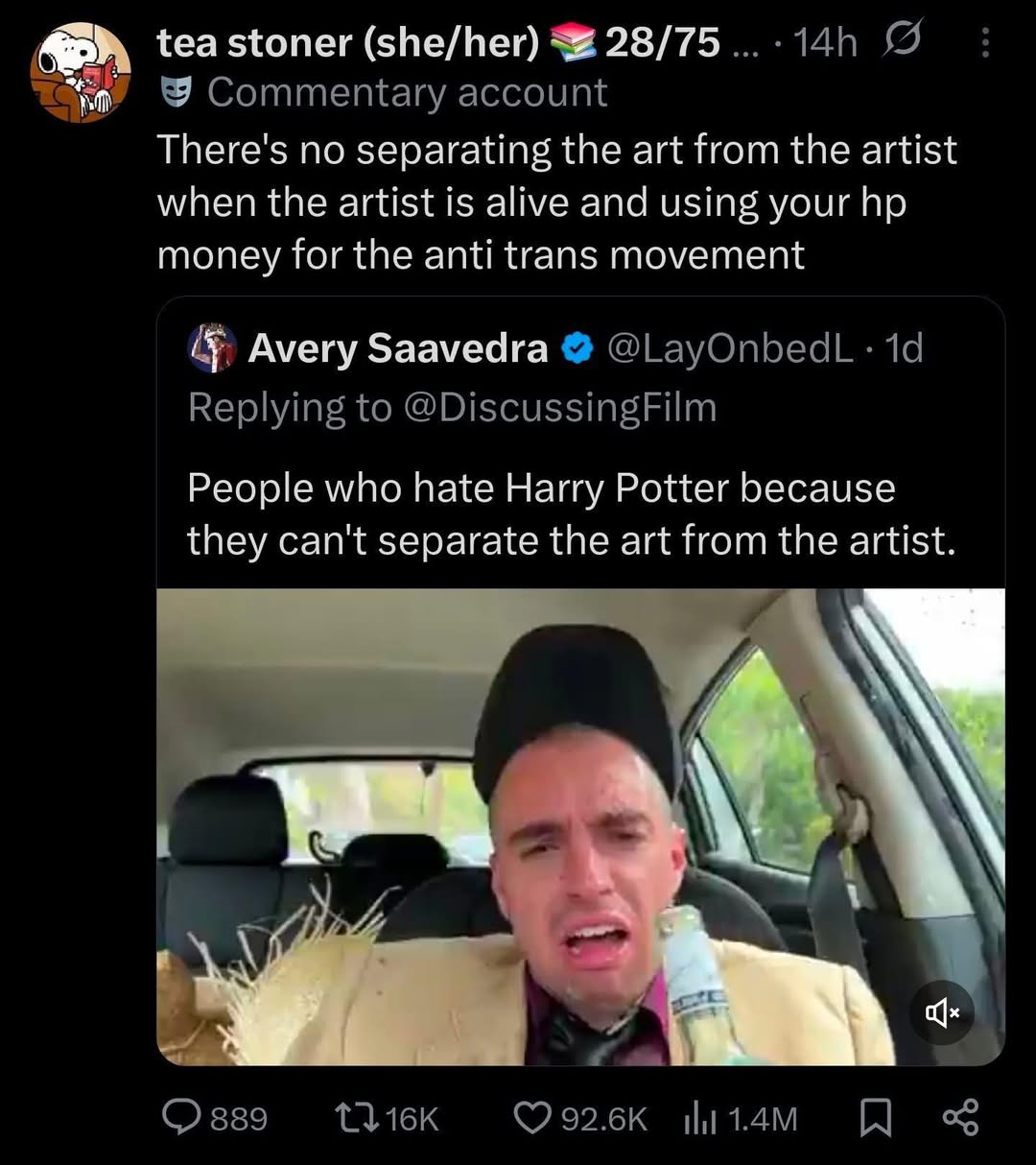Play the embedded car video

pos(580,827)
